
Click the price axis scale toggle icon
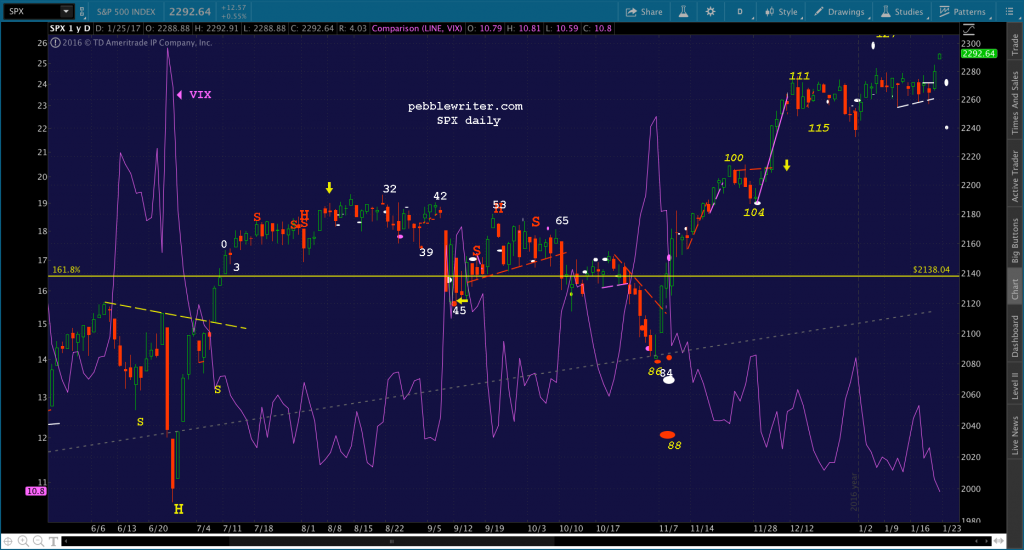tap(969, 30)
